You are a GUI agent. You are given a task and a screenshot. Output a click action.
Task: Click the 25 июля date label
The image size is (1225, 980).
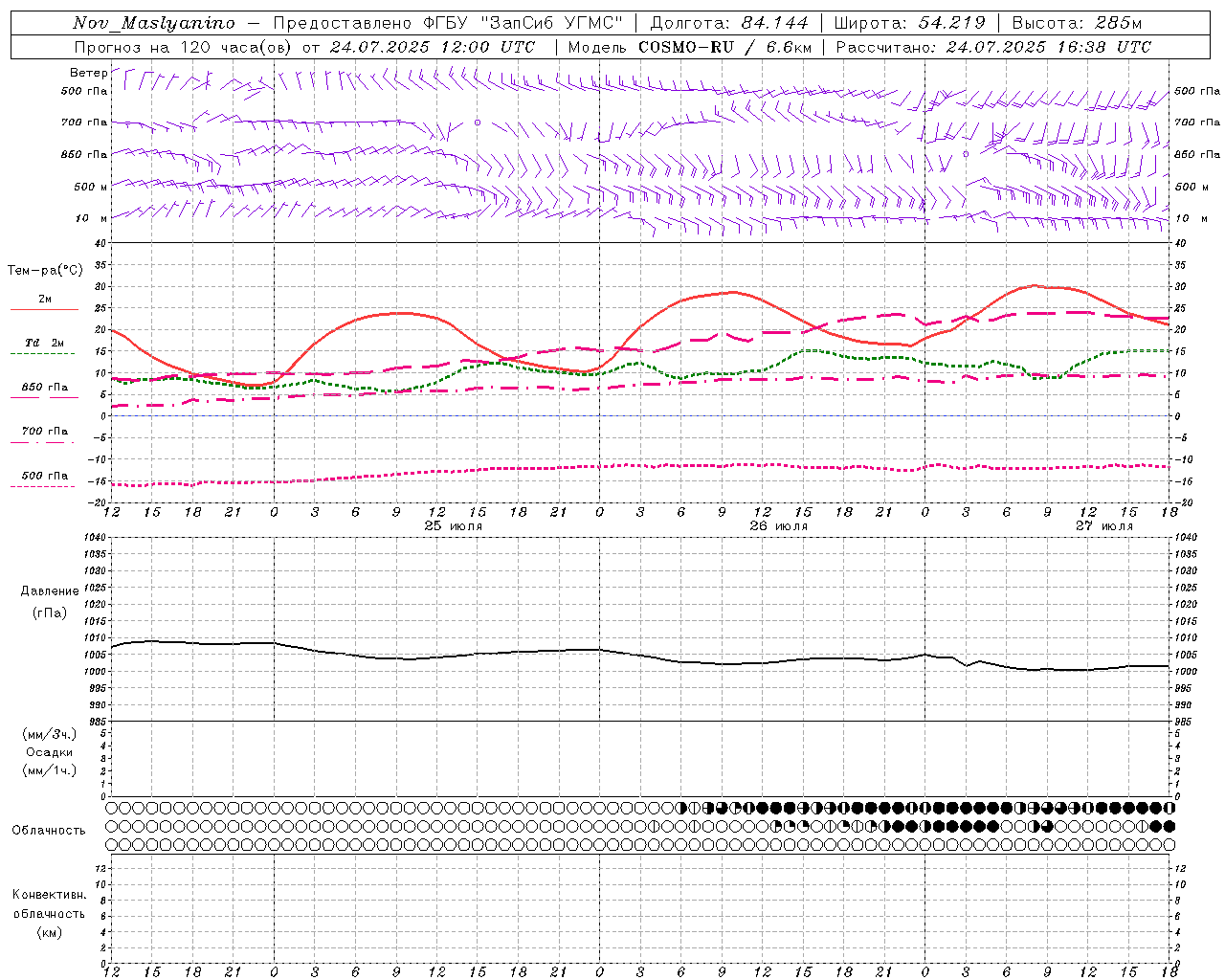454,526
